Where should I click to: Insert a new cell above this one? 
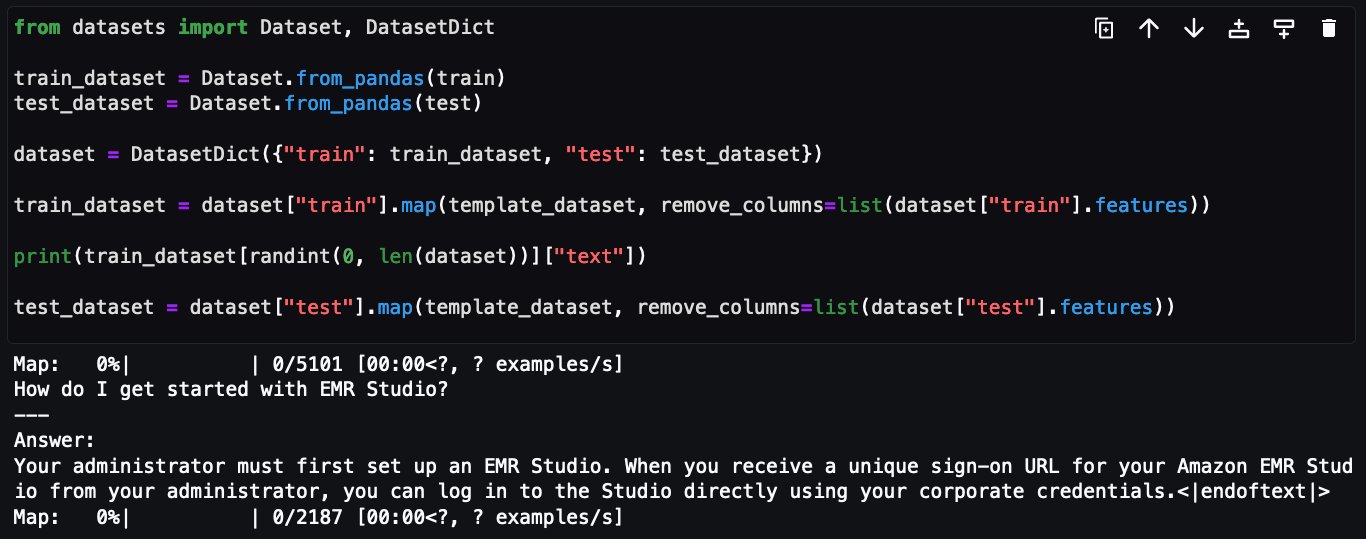pyautogui.click(x=1239, y=29)
